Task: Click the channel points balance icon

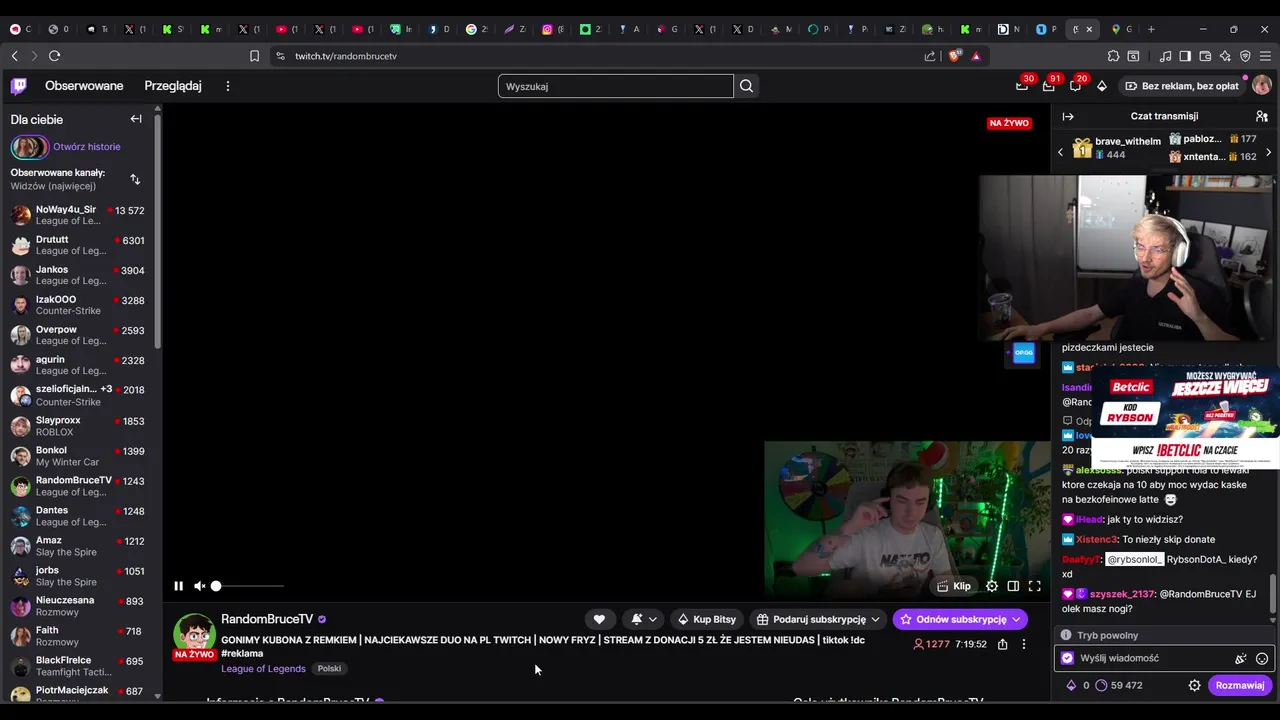Action: click(1101, 685)
